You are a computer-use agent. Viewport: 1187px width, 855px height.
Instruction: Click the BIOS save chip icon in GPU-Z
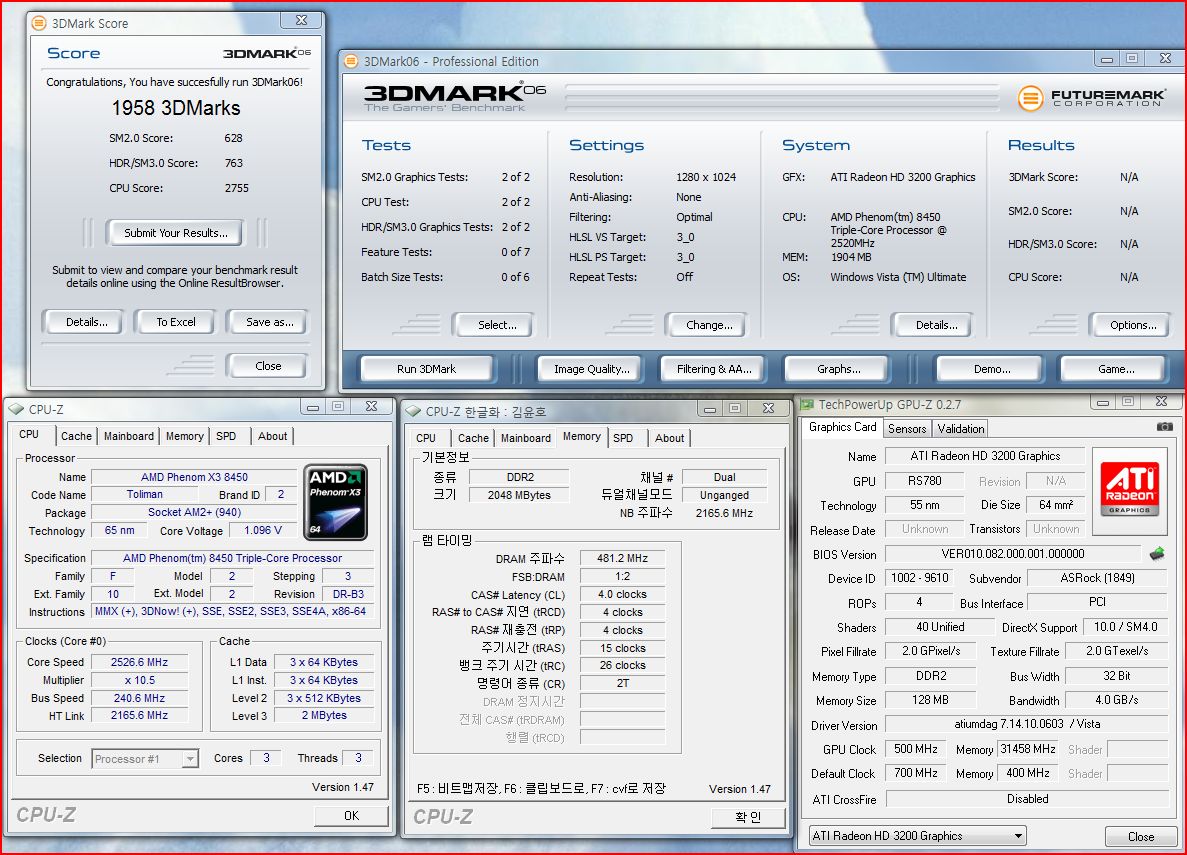(1157, 554)
